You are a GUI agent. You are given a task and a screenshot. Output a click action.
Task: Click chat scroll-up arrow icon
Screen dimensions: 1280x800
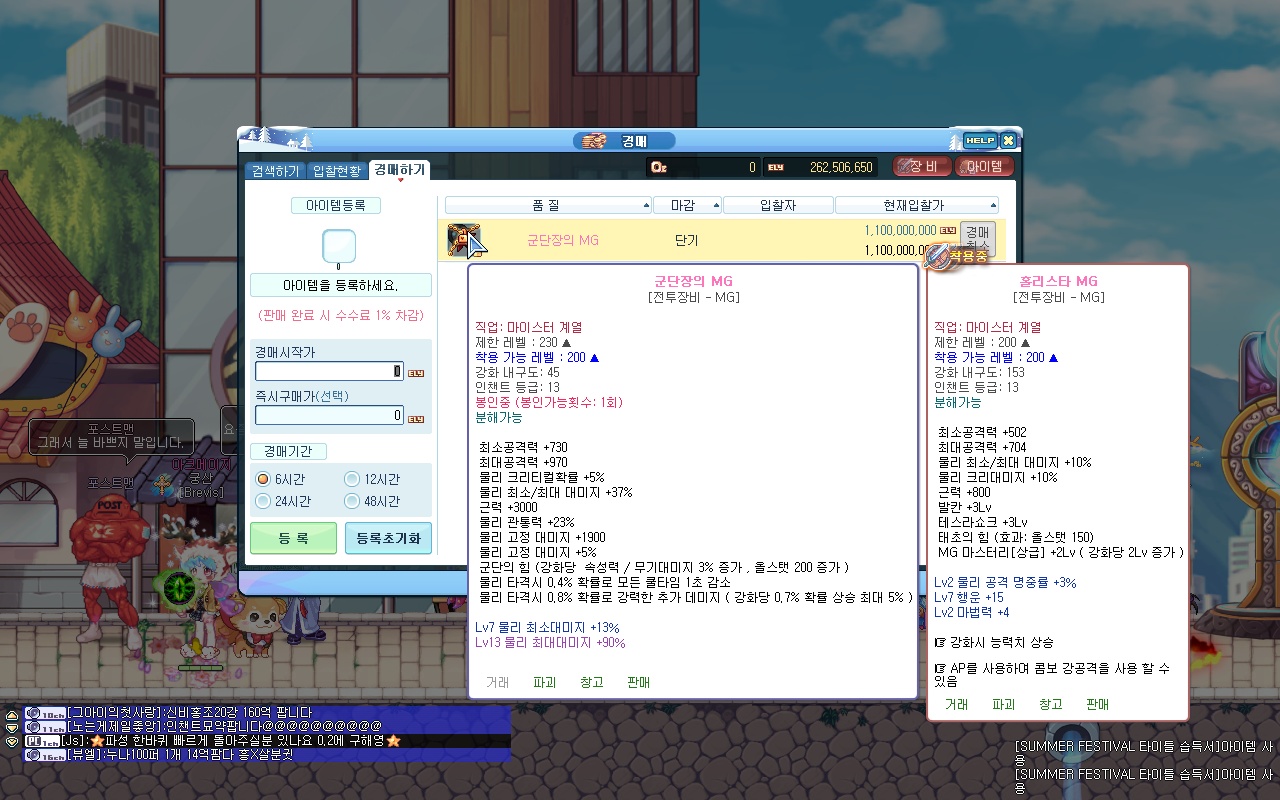pyautogui.click(x=12, y=714)
